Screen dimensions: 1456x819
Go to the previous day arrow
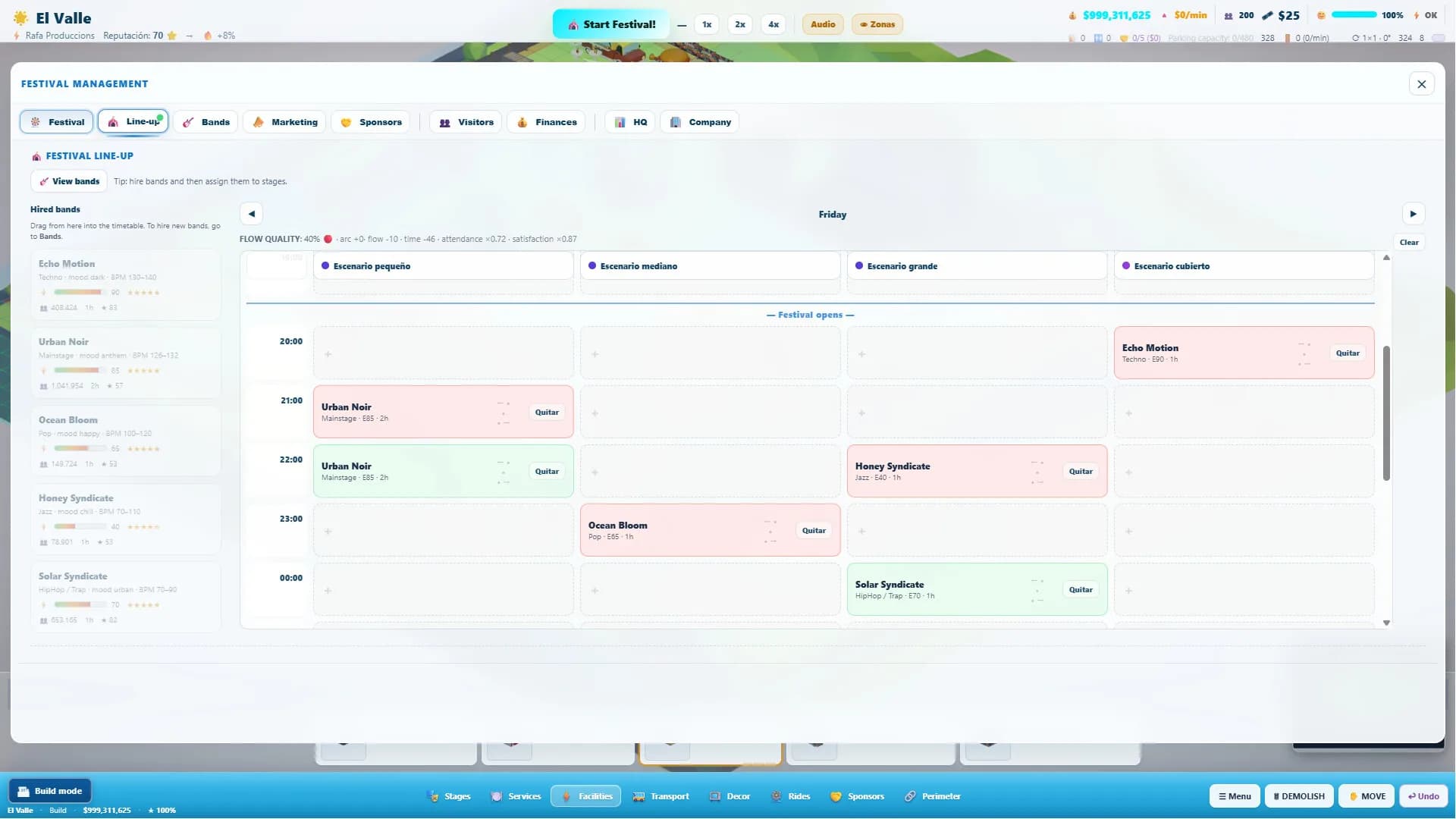[252, 214]
